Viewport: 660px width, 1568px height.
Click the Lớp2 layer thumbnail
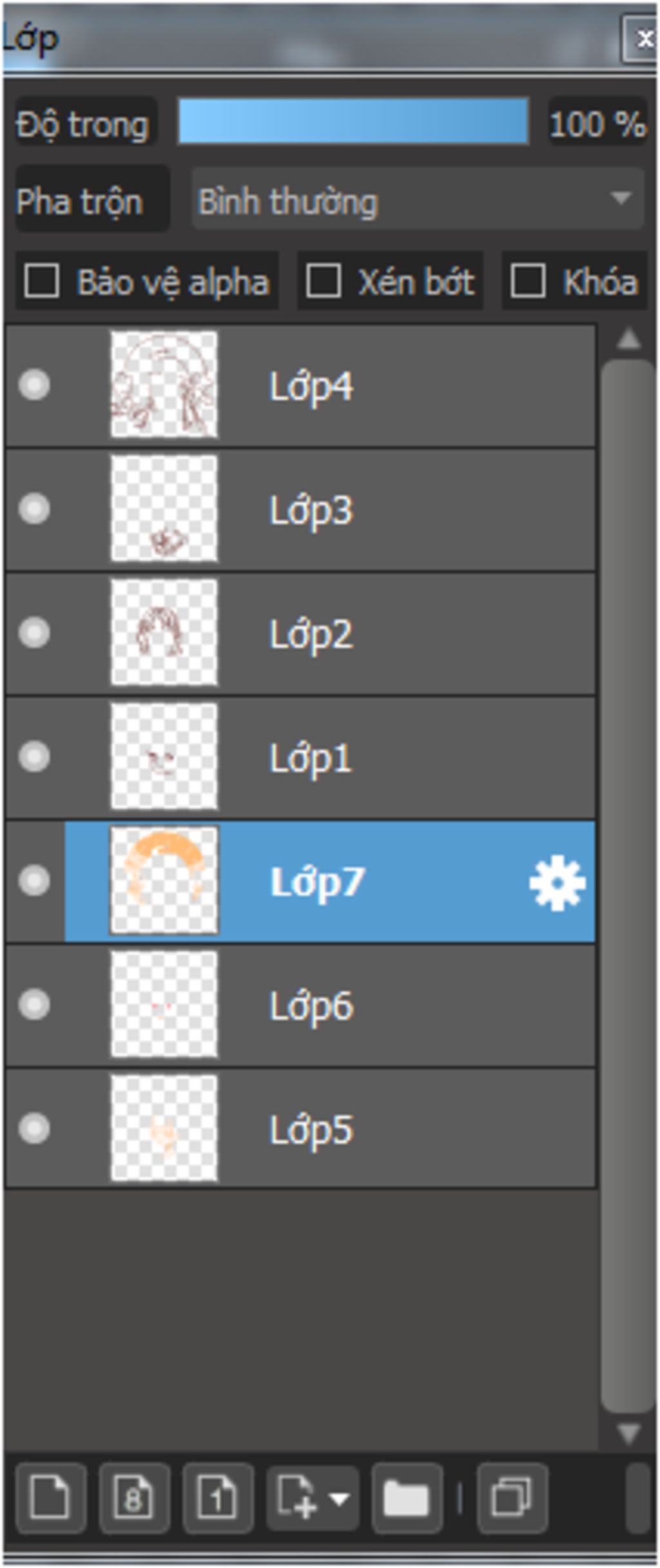(x=164, y=632)
